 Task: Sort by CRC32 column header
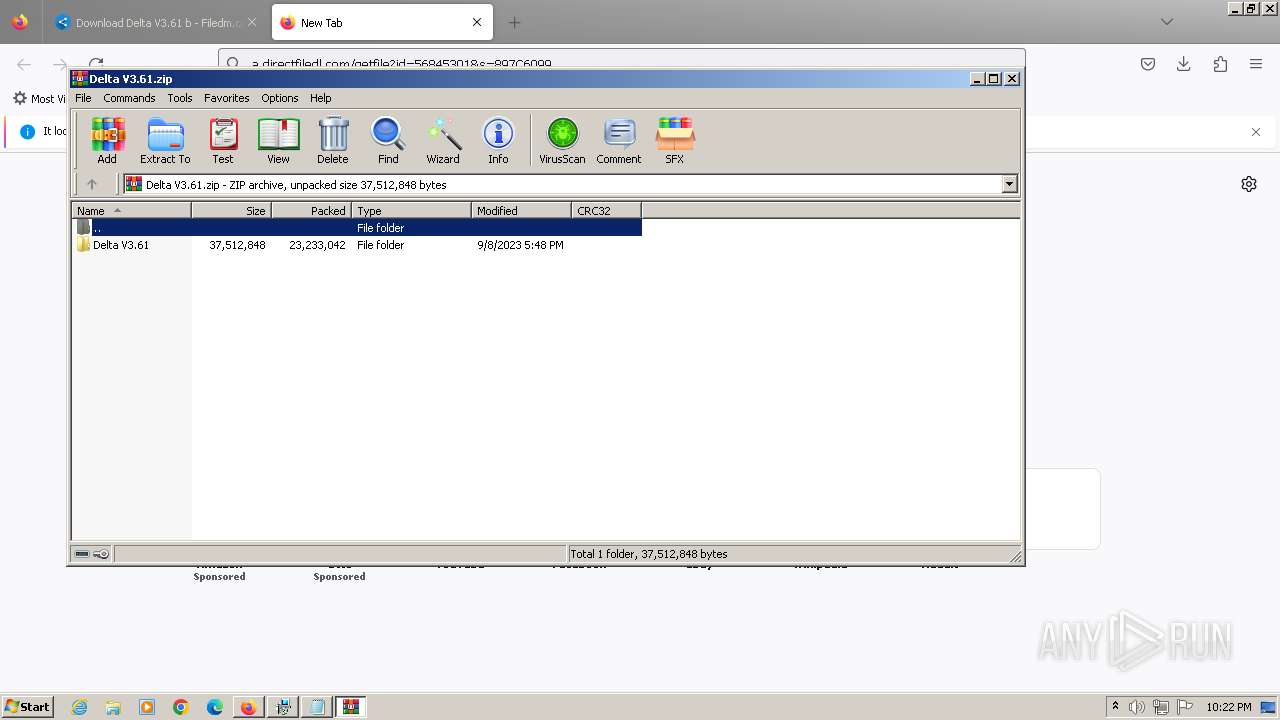[606, 210]
